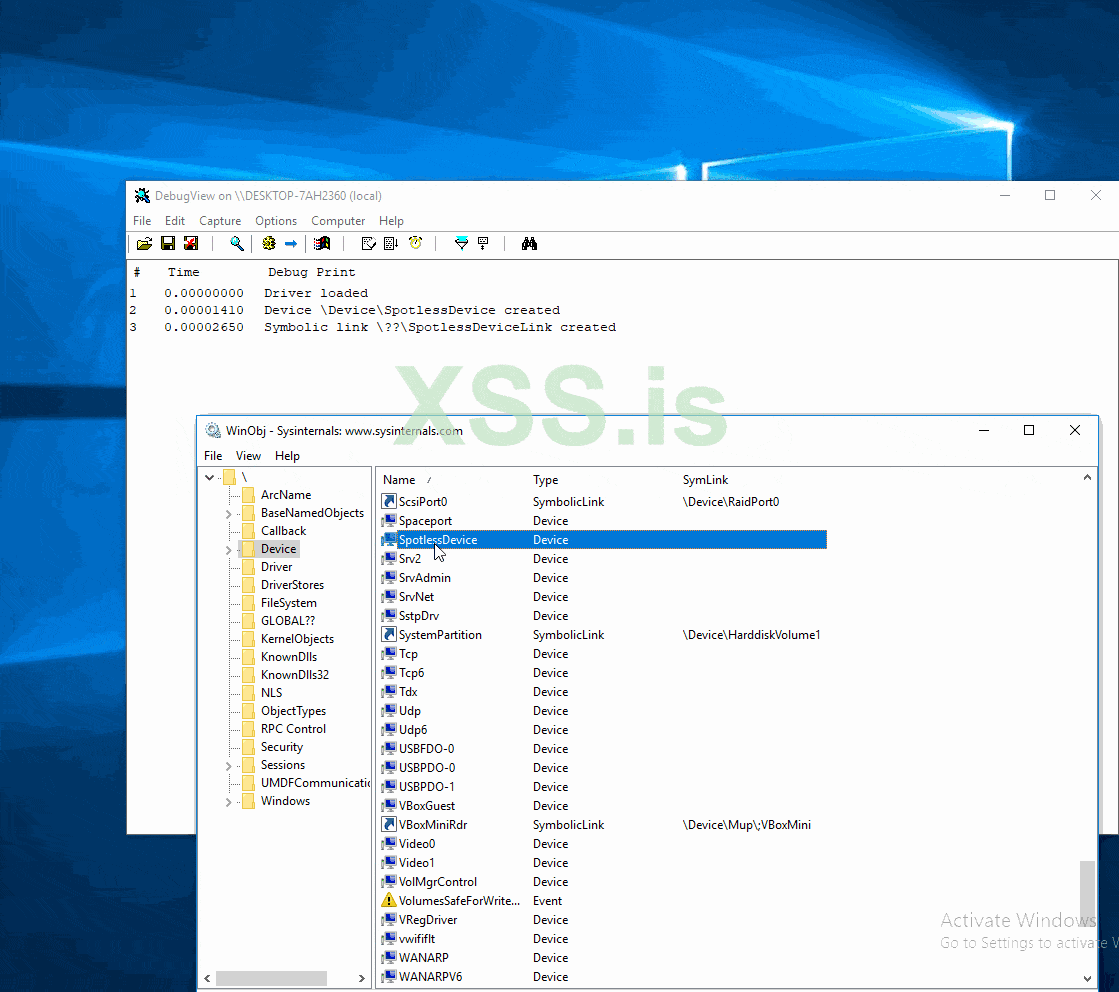Expand the Sessions tree node
The image size is (1119, 992).
pyautogui.click(x=228, y=766)
